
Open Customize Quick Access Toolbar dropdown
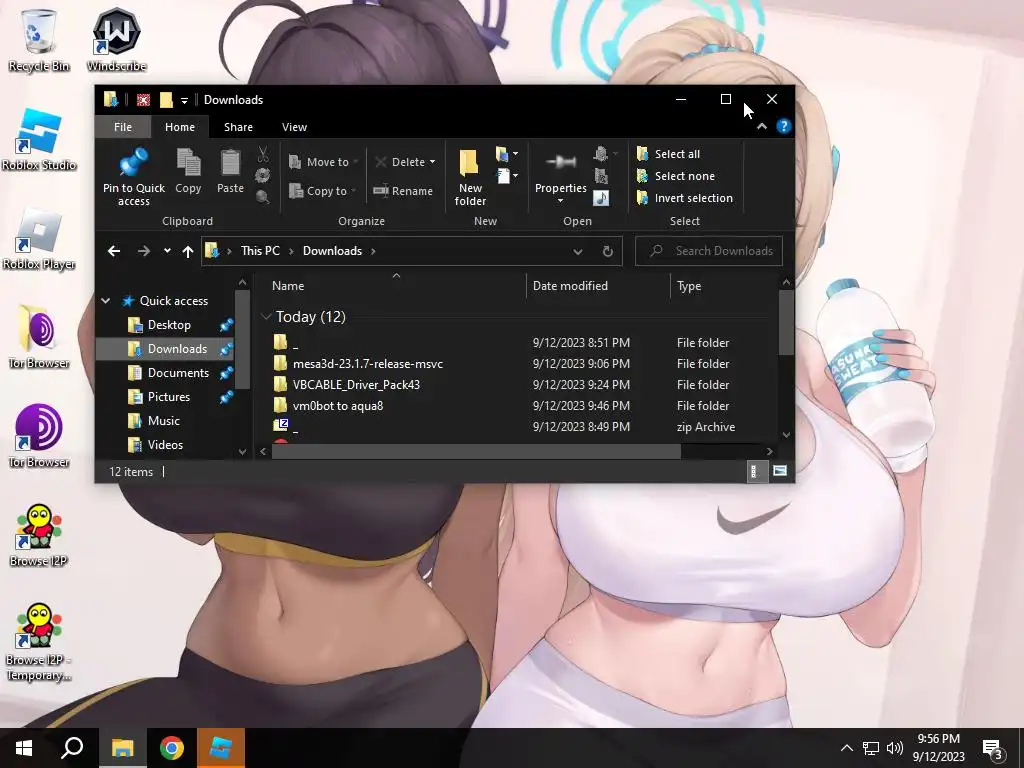[184, 100]
